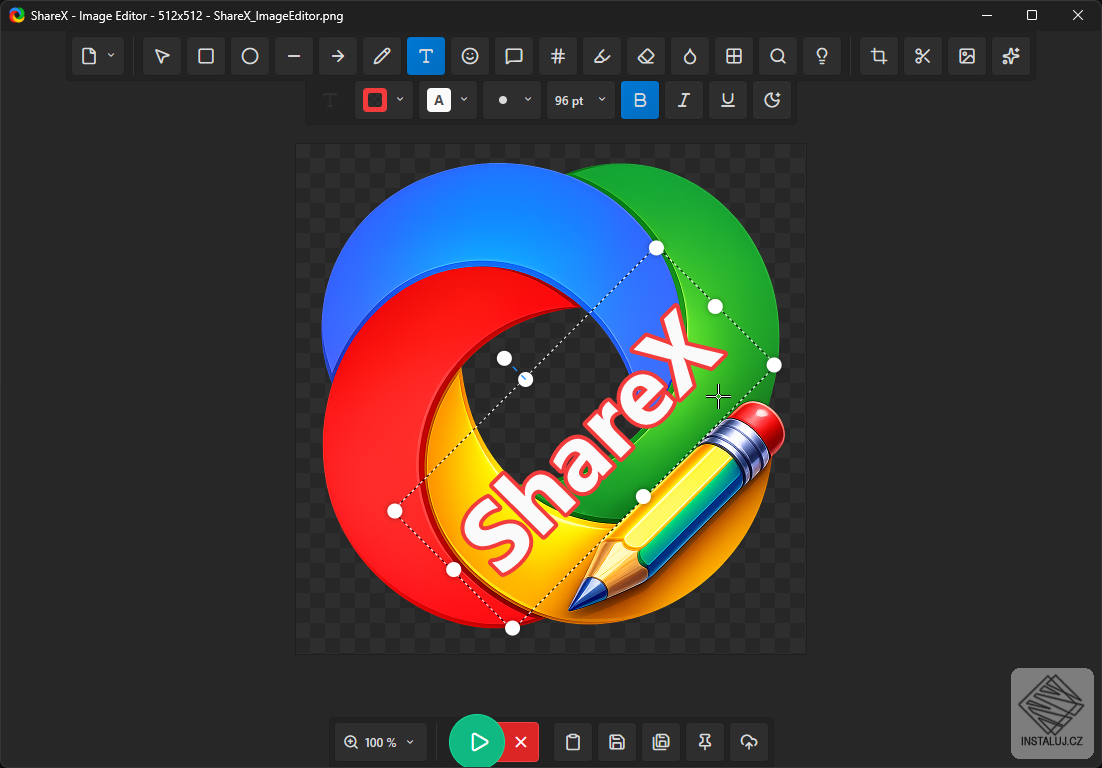1102x768 pixels.
Task: Upload the image via cloud icon
Action: click(749, 742)
